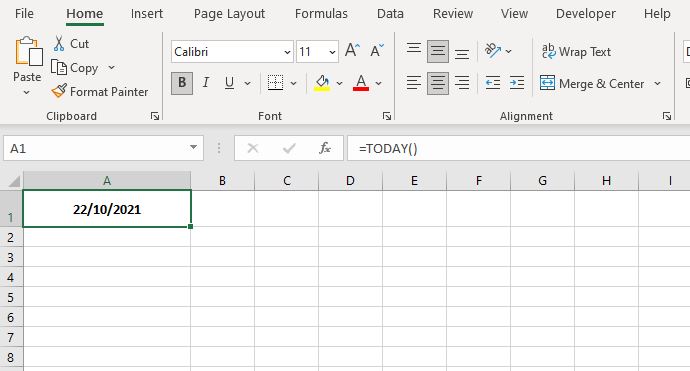Center text horizontally
The width and height of the screenshot is (690, 371).
[438, 83]
